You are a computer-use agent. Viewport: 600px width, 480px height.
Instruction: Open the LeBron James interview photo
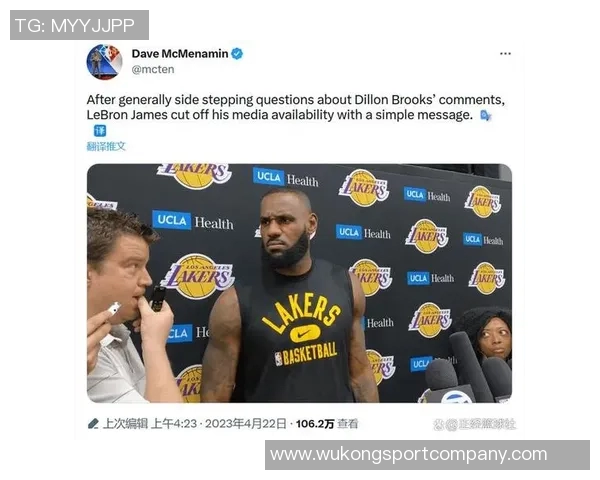coord(299,283)
